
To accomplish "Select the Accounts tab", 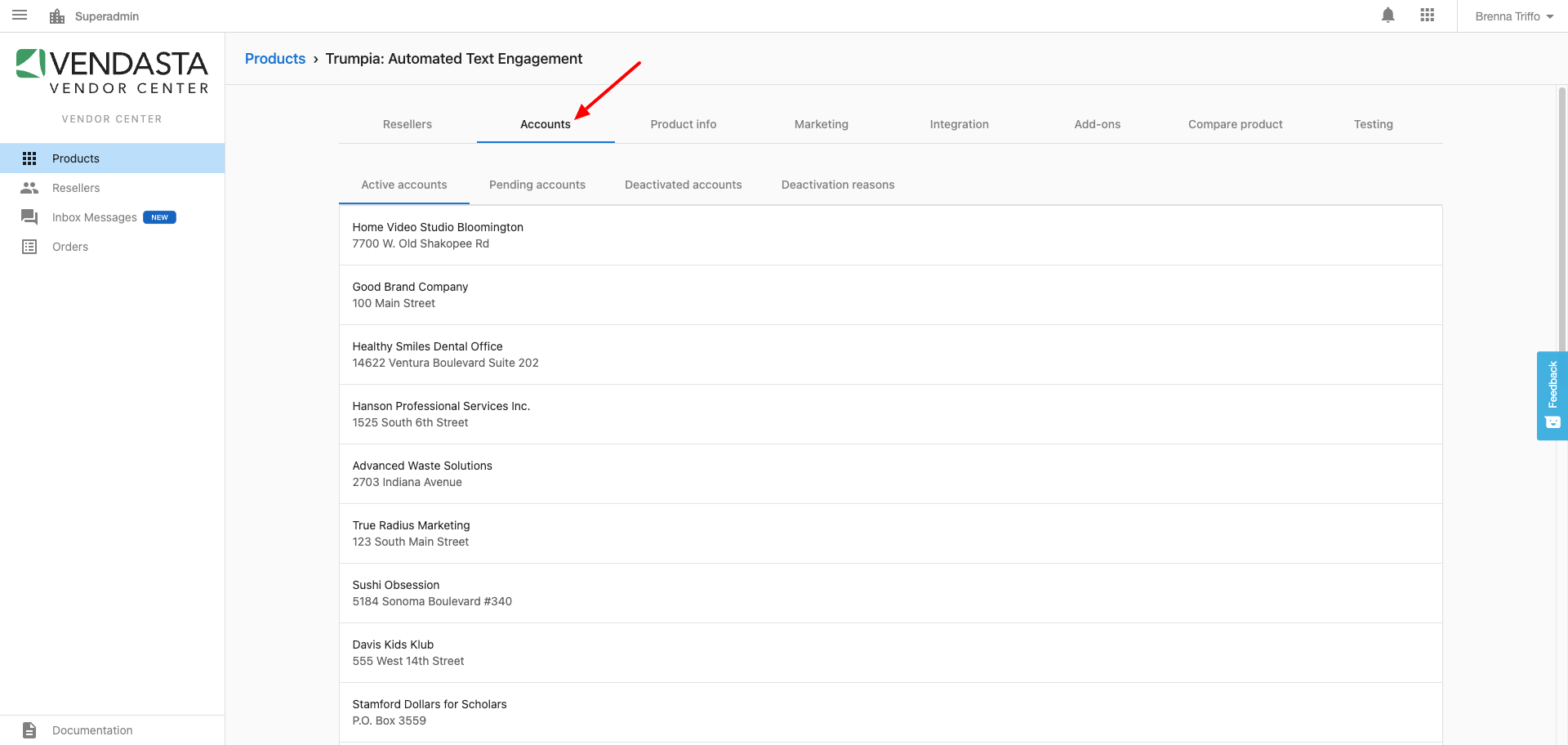I will point(546,124).
